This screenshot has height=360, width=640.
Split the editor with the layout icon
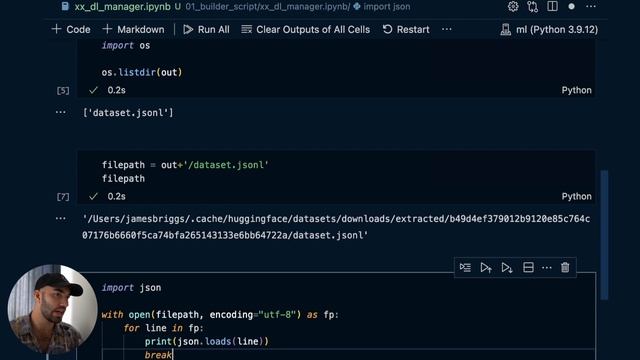coord(552,7)
